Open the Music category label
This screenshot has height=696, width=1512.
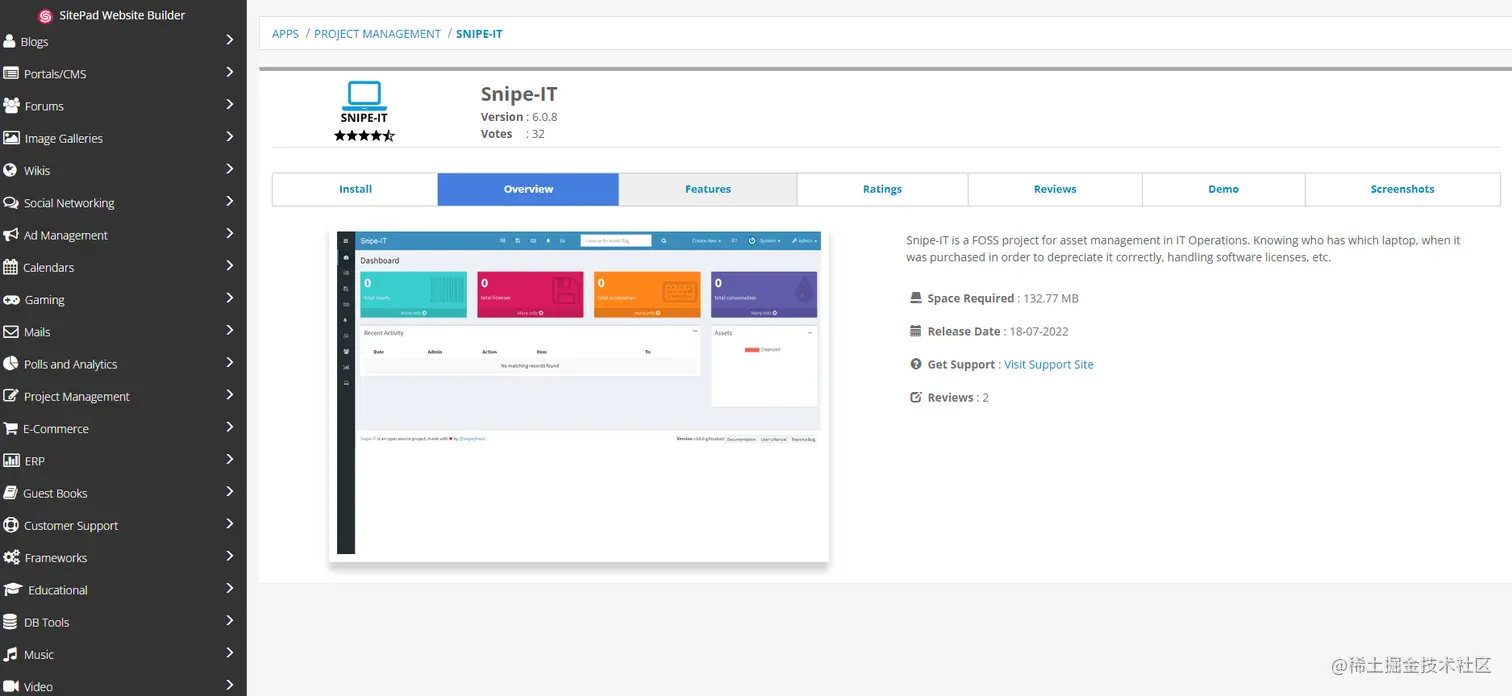39,655
